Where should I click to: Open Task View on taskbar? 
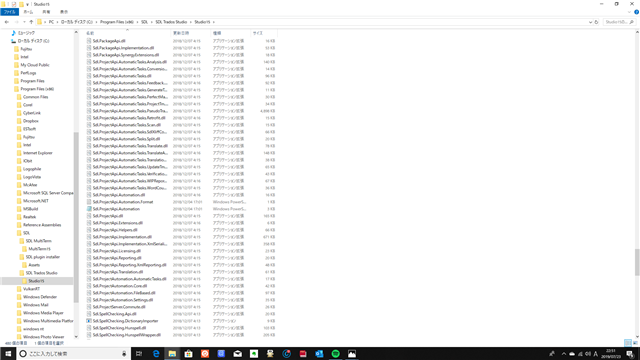click(139, 353)
